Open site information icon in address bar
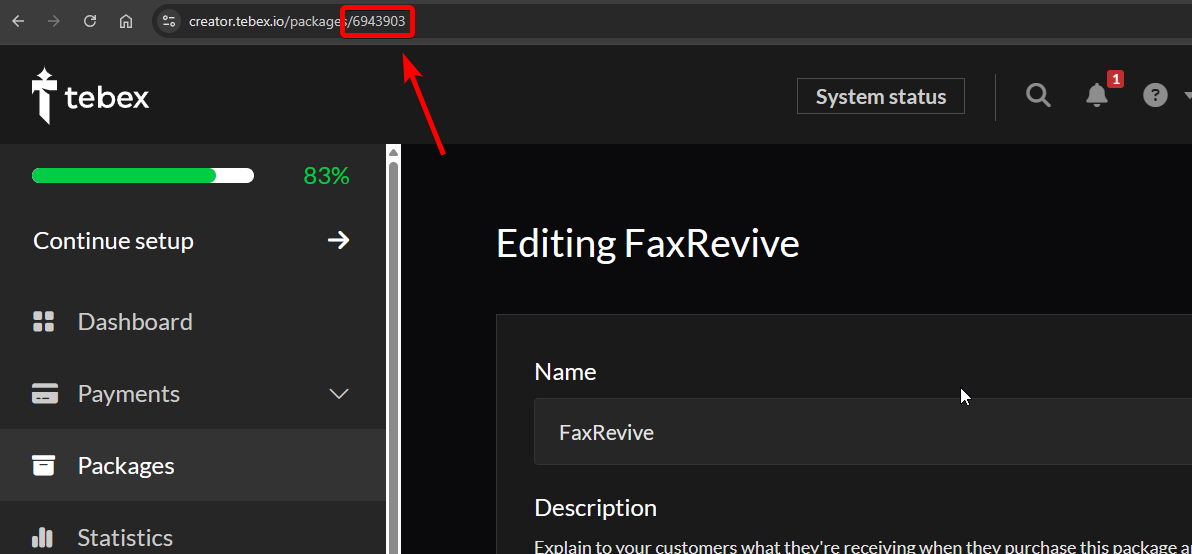This screenshot has height=554, width=1192. [x=170, y=21]
